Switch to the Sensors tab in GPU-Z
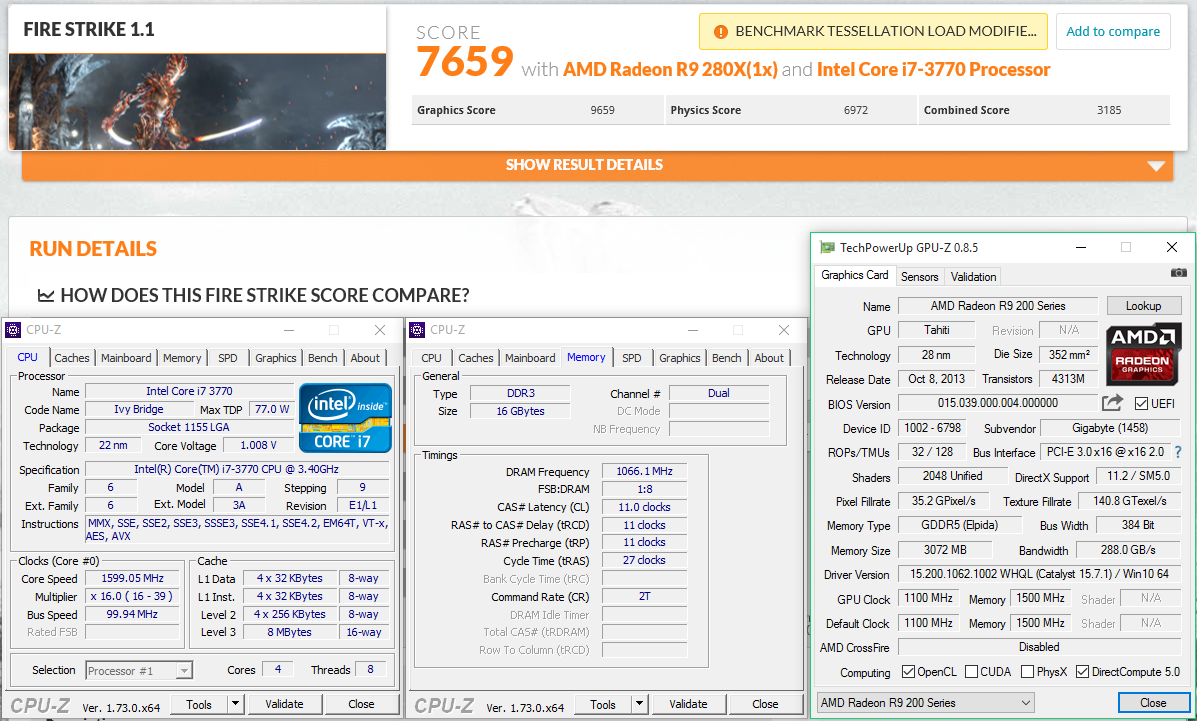This screenshot has width=1197, height=721. (x=919, y=276)
